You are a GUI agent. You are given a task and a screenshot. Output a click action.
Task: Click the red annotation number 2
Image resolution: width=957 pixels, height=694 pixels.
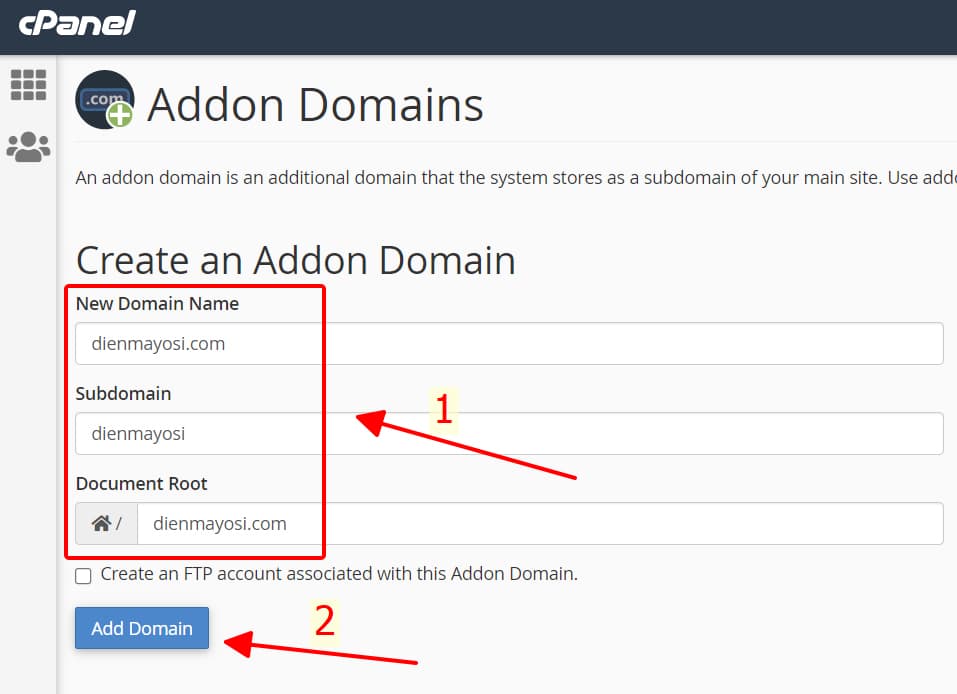[x=325, y=621]
